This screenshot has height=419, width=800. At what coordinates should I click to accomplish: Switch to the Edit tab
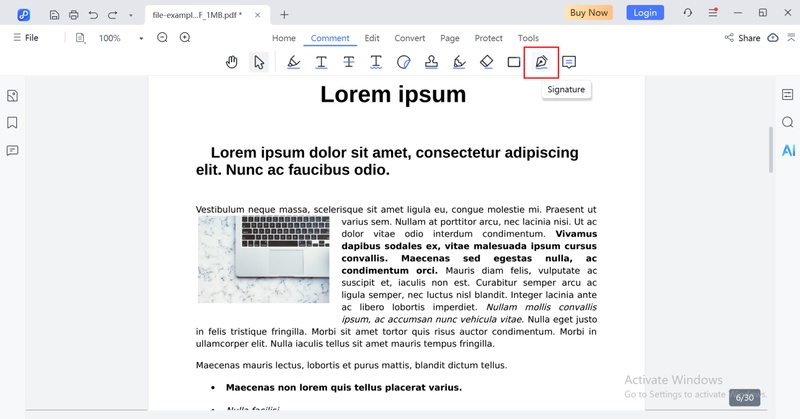click(x=372, y=38)
